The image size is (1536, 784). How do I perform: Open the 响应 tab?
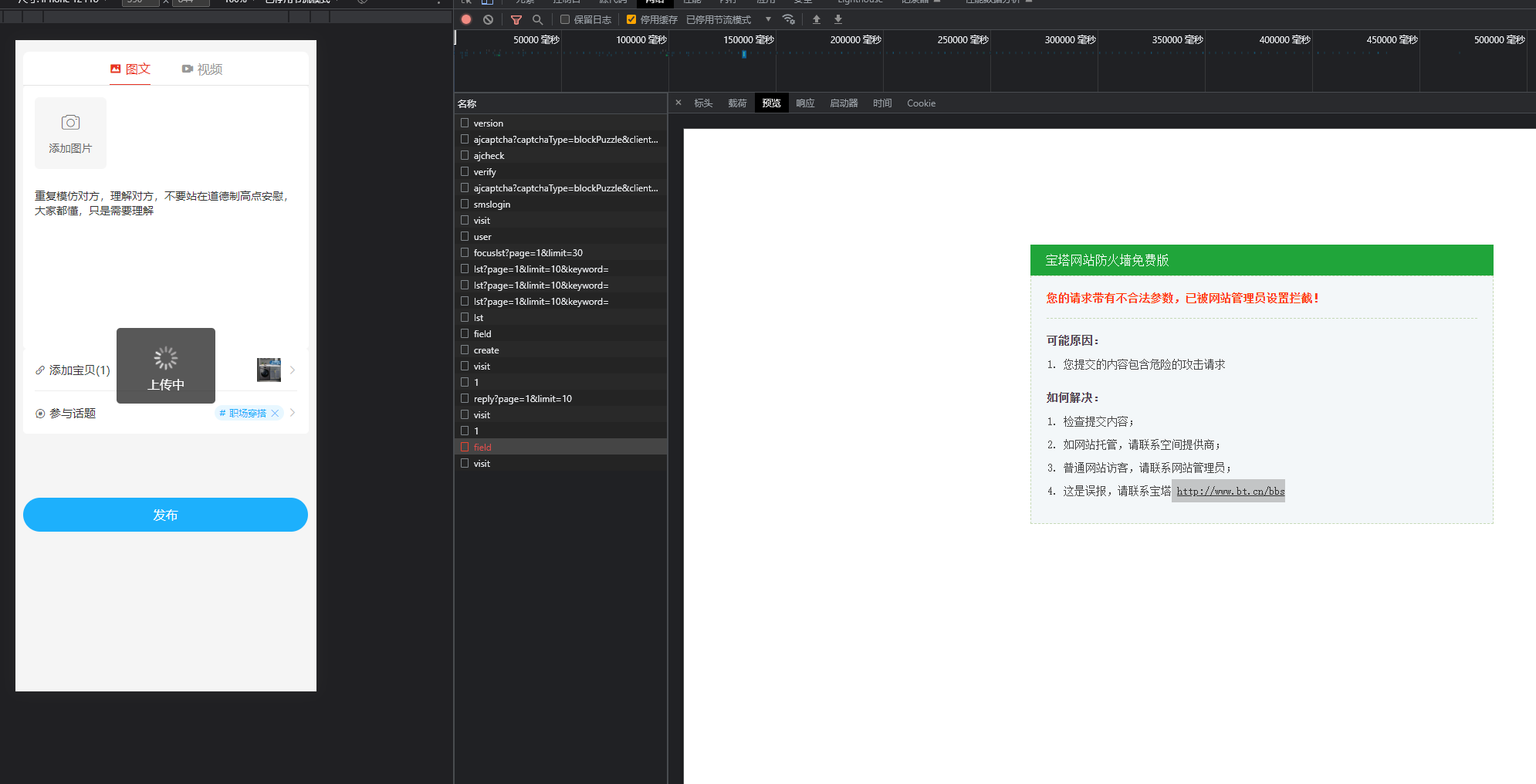(x=805, y=103)
